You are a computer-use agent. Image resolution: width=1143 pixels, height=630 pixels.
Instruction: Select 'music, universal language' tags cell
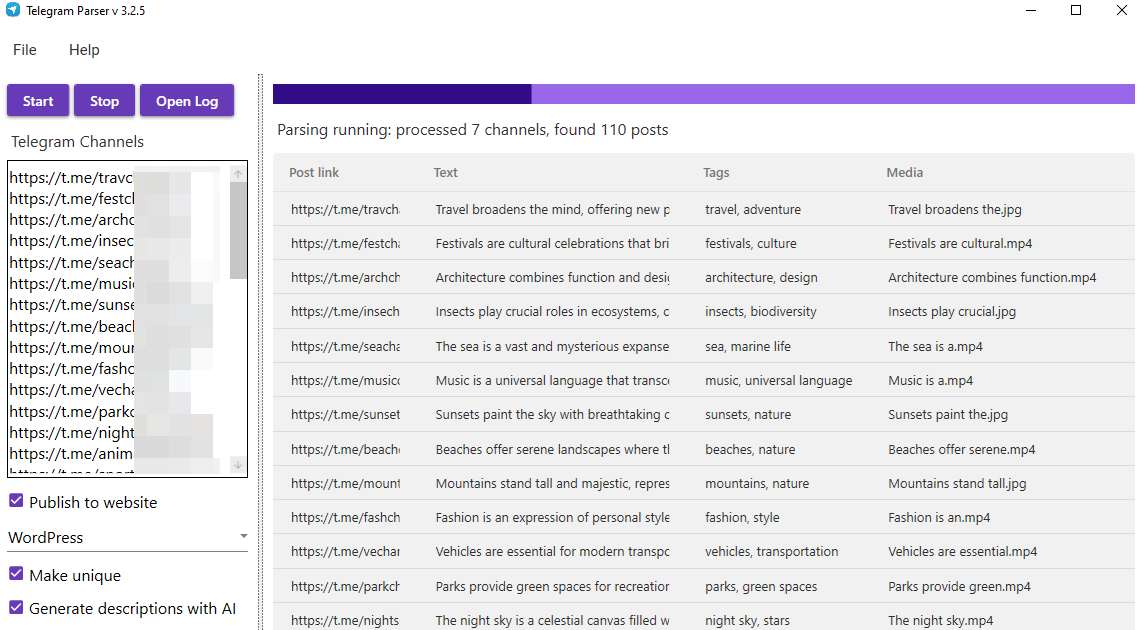779,381
